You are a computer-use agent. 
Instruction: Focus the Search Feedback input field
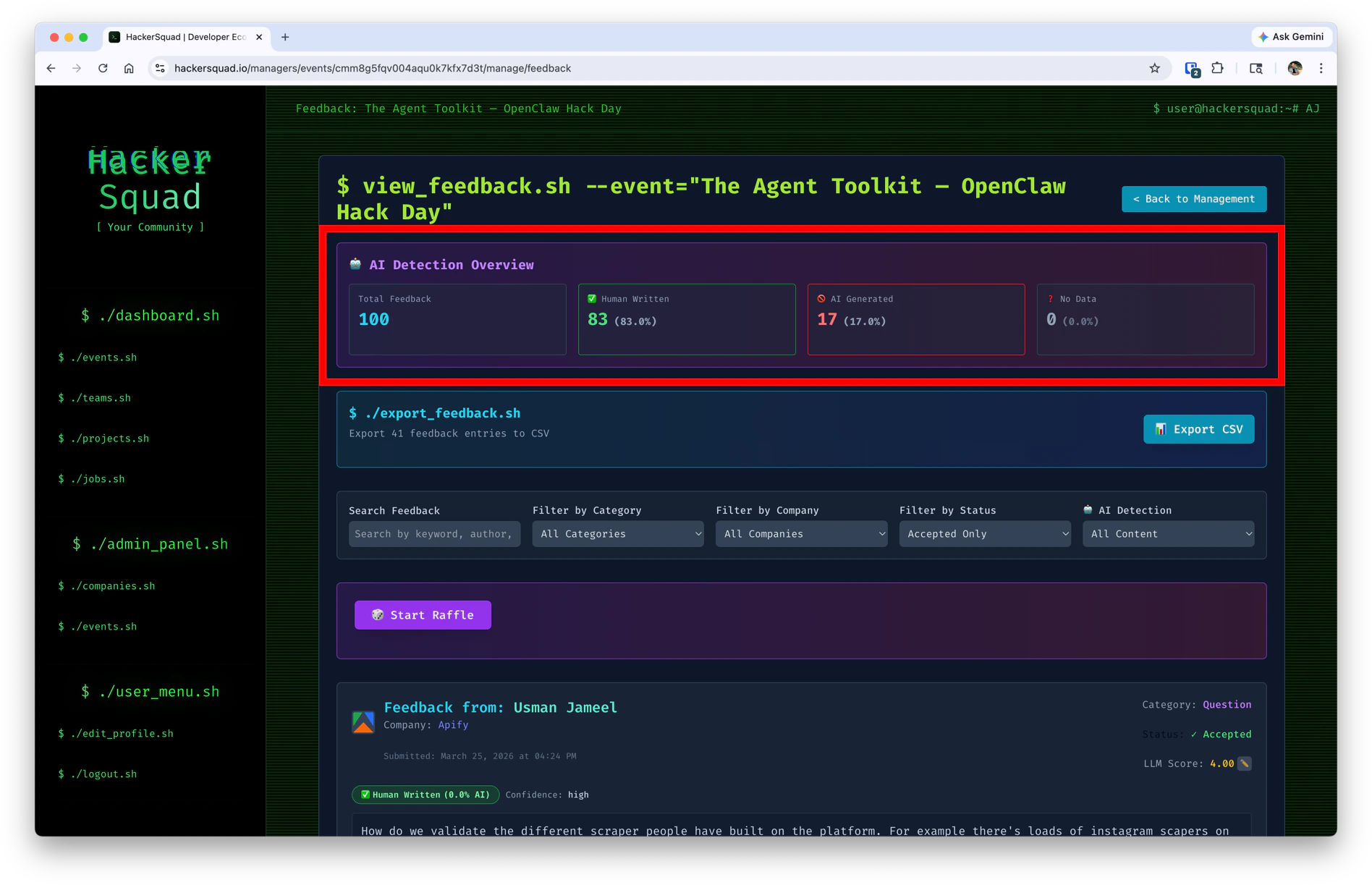(434, 534)
